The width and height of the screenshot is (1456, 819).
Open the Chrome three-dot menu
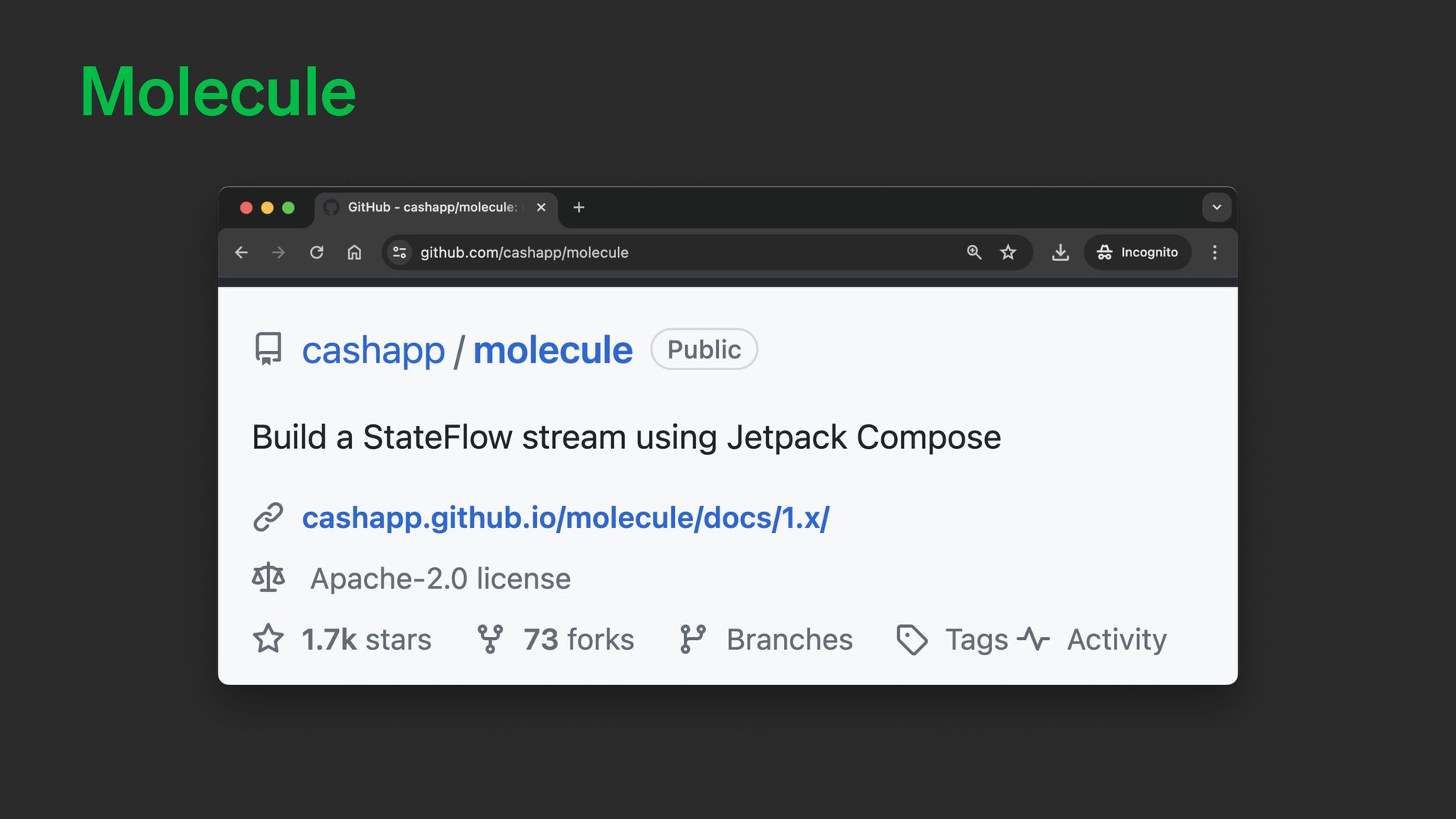click(1215, 253)
